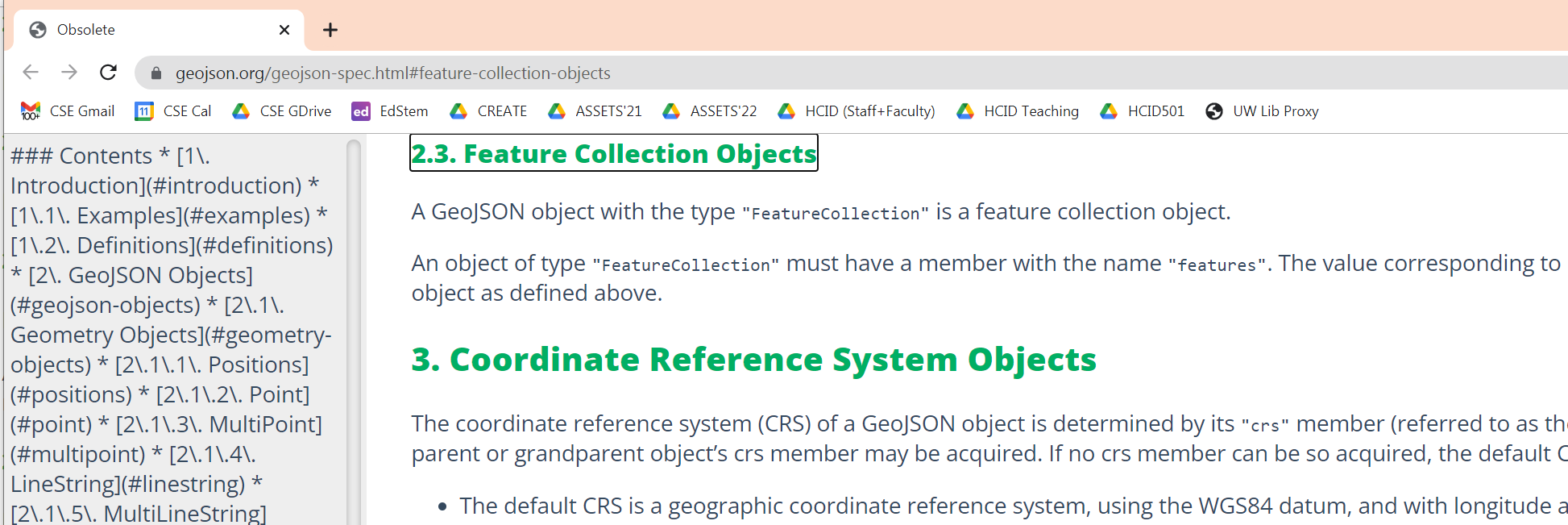
Task: Click the Drive icon for CSE GDrive
Action: [x=241, y=111]
